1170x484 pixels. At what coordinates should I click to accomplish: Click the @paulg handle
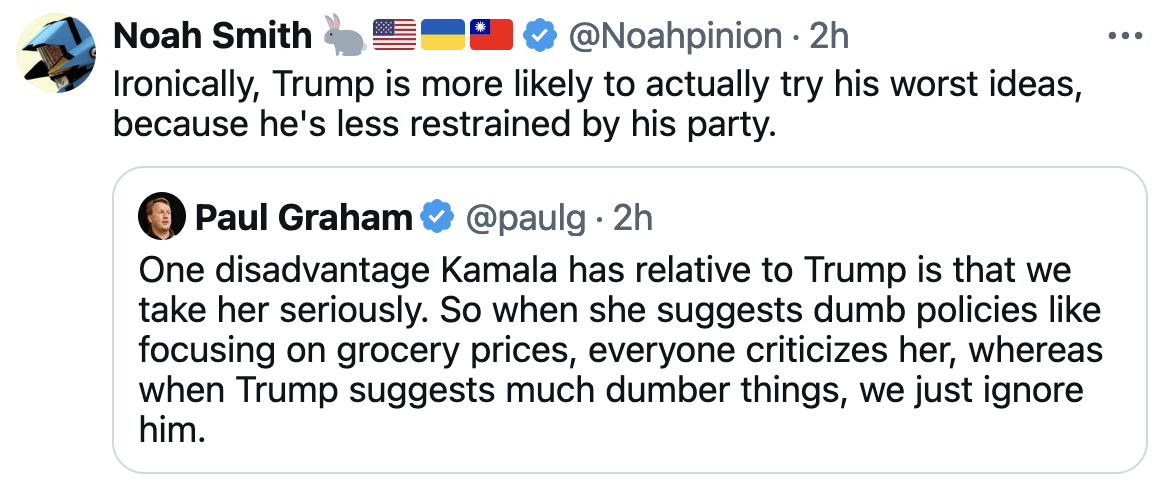point(522,217)
